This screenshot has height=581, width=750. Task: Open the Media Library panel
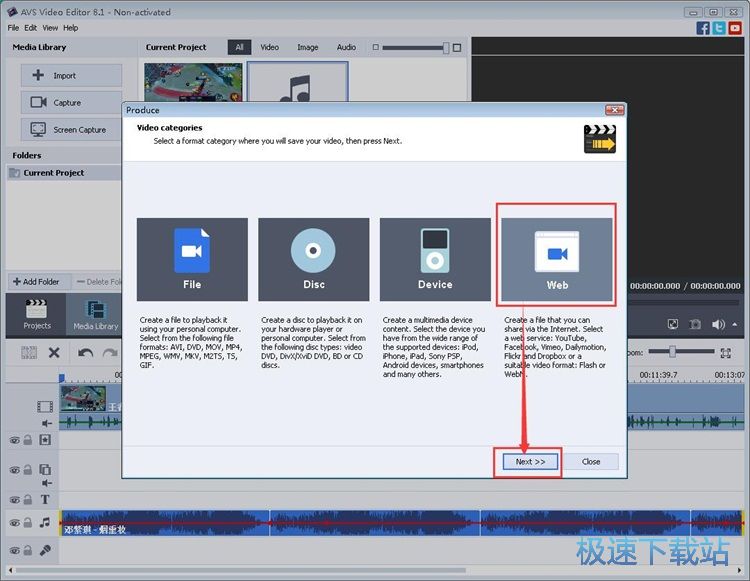[x=95, y=315]
